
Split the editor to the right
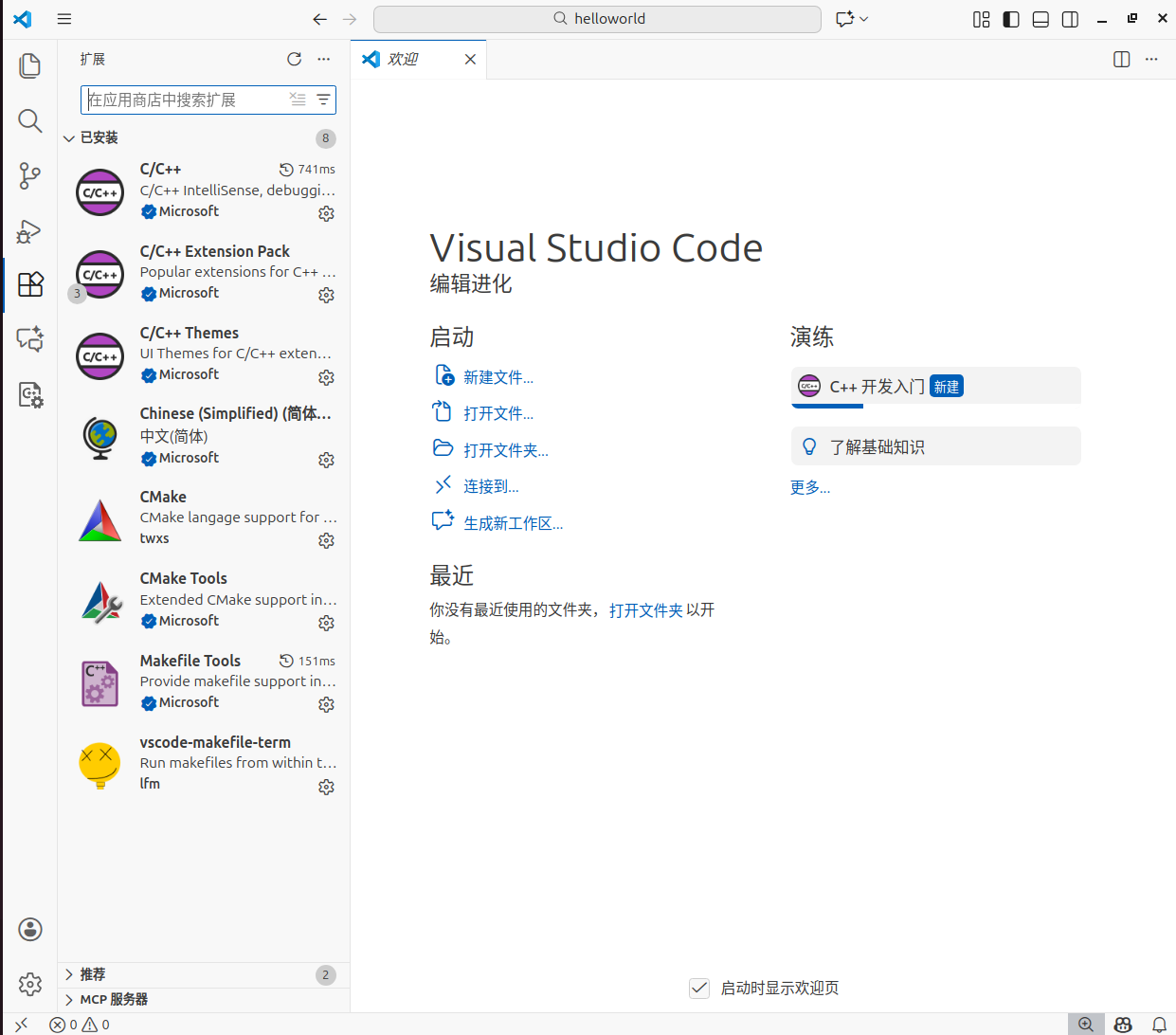(x=1121, y=59)
